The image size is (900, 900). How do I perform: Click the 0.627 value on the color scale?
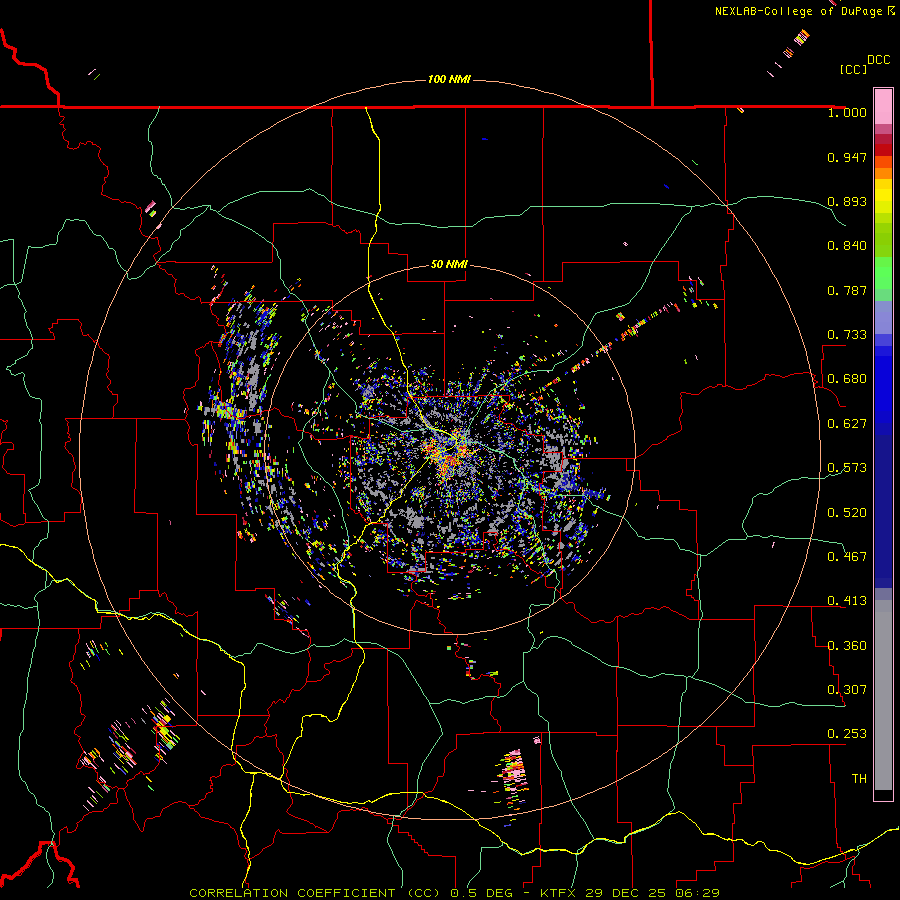[847, 424]
